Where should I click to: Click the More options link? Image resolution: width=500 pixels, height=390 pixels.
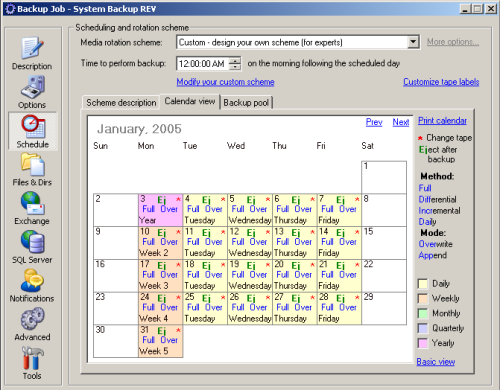453,42
